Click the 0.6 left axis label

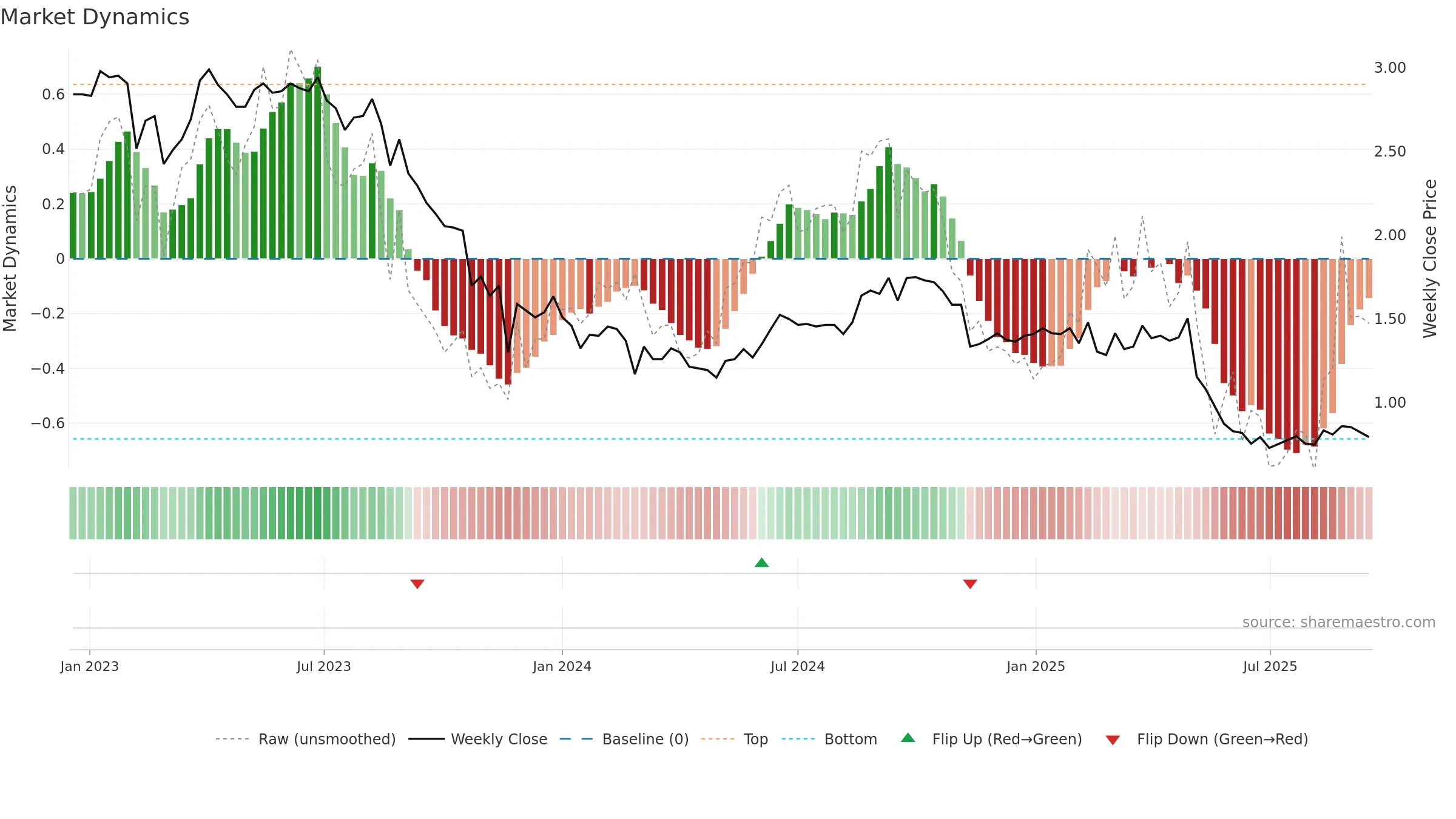[53, 94]
